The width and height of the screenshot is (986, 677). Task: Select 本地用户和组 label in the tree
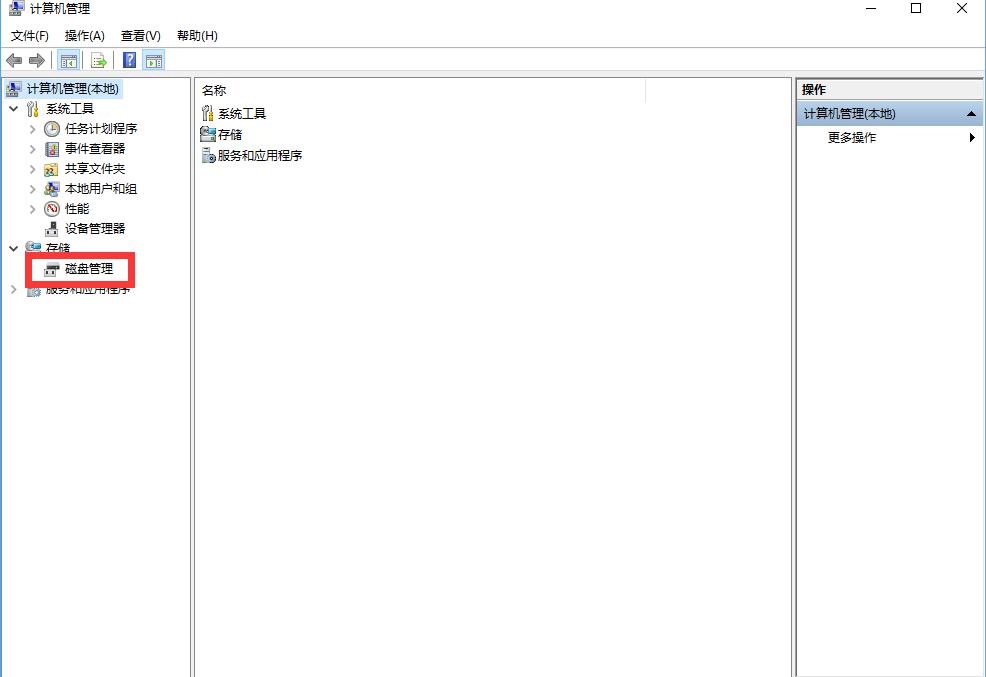[101, 189]
